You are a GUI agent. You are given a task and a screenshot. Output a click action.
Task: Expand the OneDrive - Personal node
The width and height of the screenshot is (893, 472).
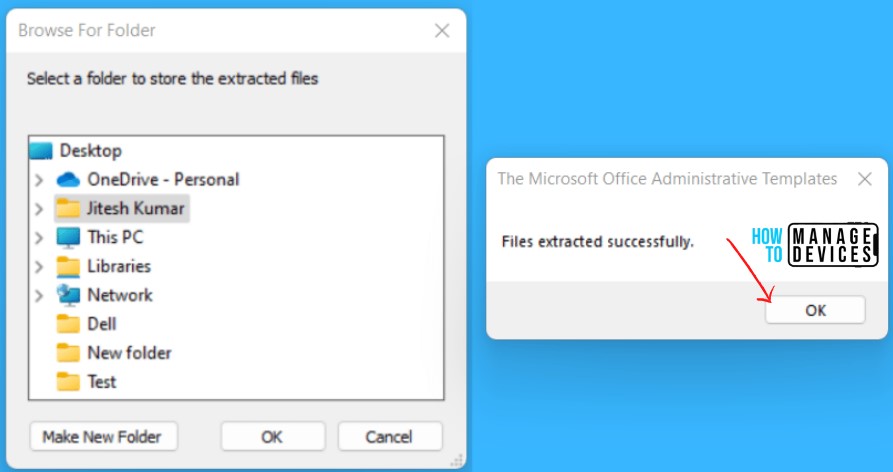click(39, 180)
